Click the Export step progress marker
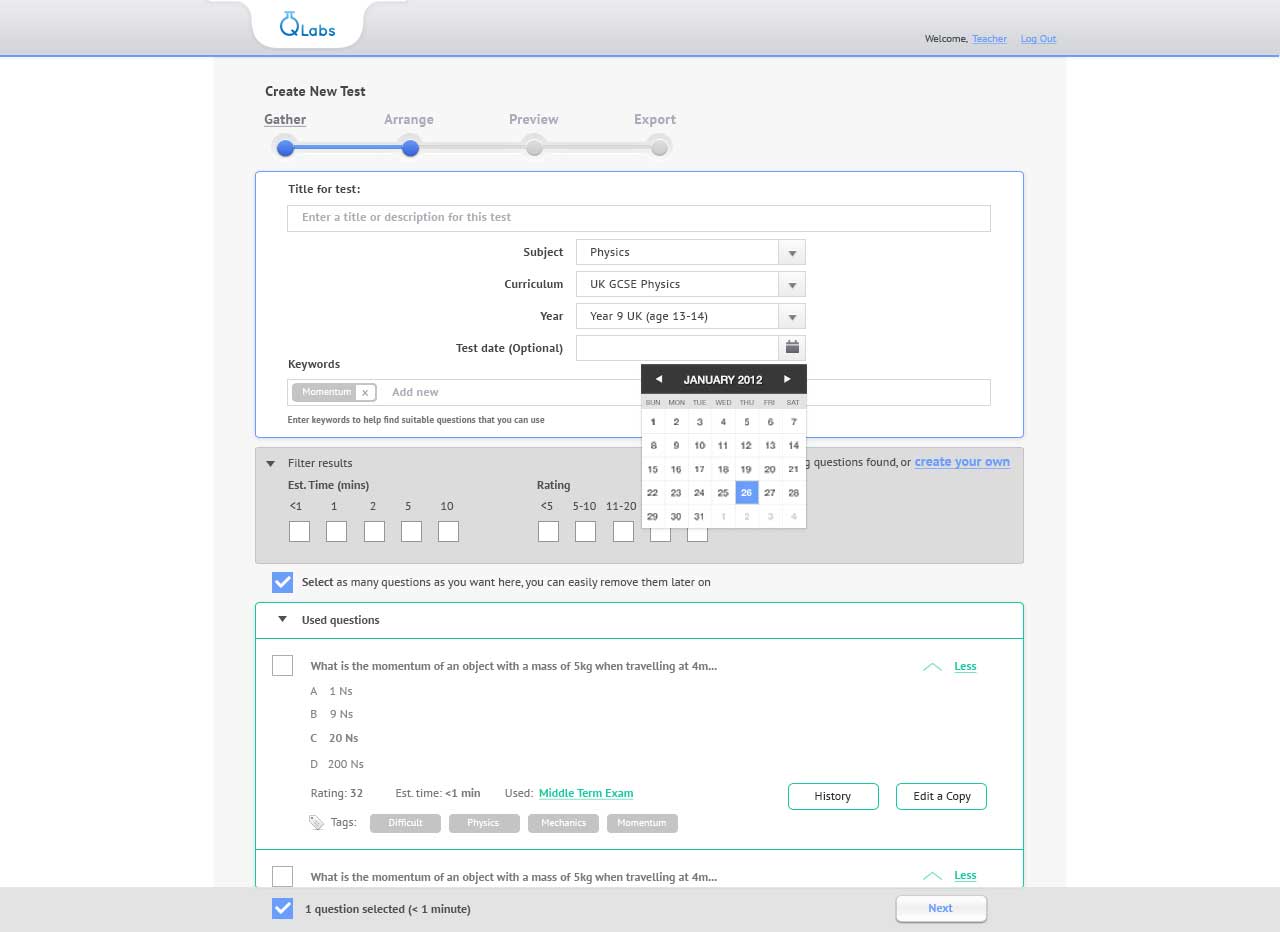1280x932 pixels. [659, 148]
